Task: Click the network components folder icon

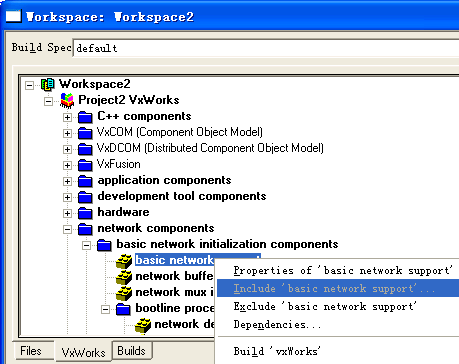Action: point(85,229)
